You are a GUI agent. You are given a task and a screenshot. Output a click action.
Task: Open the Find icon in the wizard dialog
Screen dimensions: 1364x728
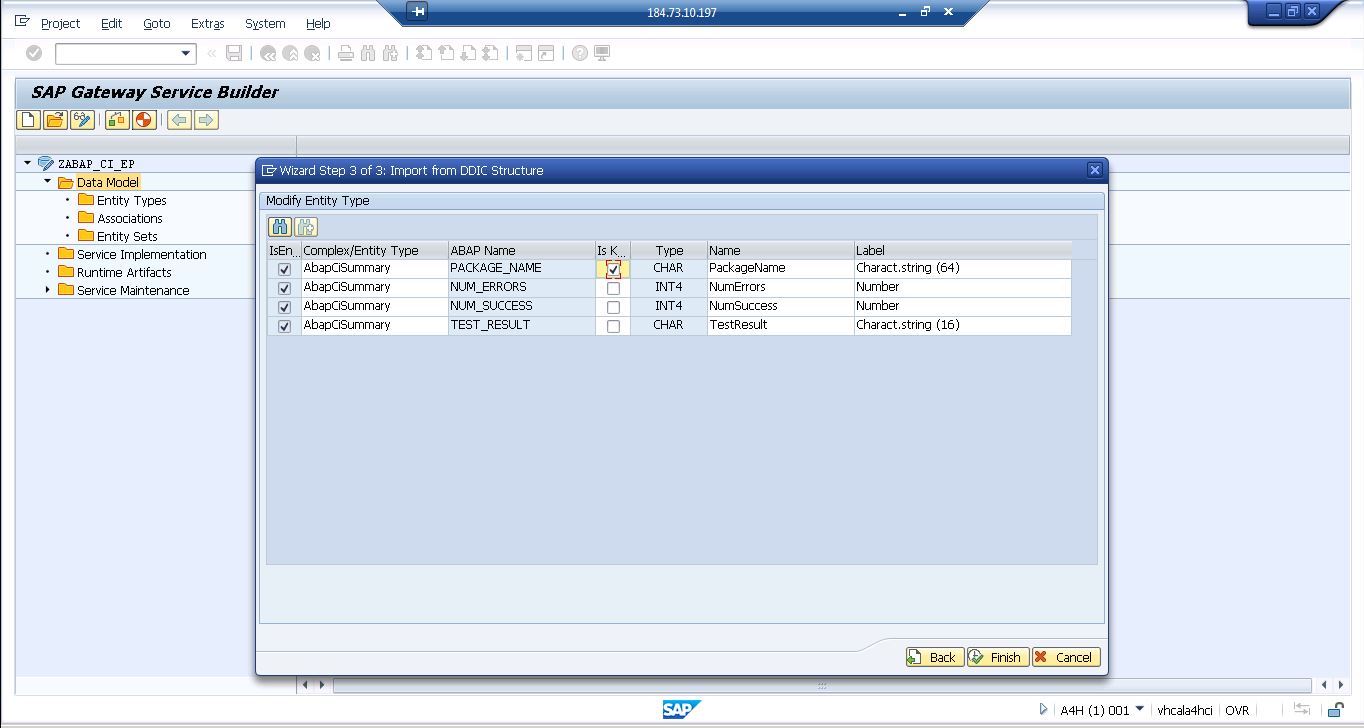pyautogui.click(x=279, y=226)
